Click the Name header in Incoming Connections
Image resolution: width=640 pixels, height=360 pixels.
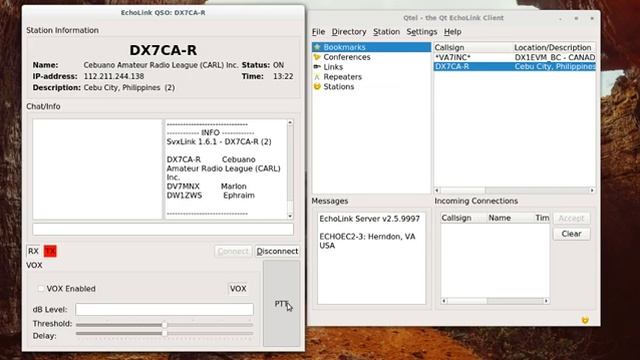click(x=510, y=218)
